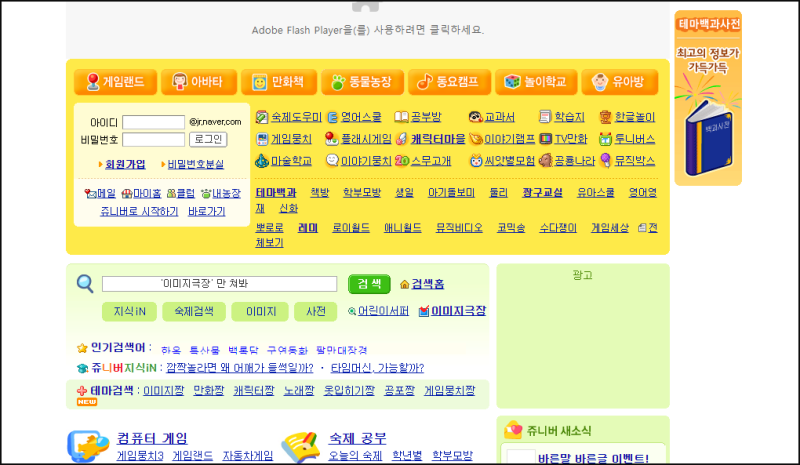Click the 스무고개 icon
The width and height of the screenshot is (800, 465).
pos(402,160)
